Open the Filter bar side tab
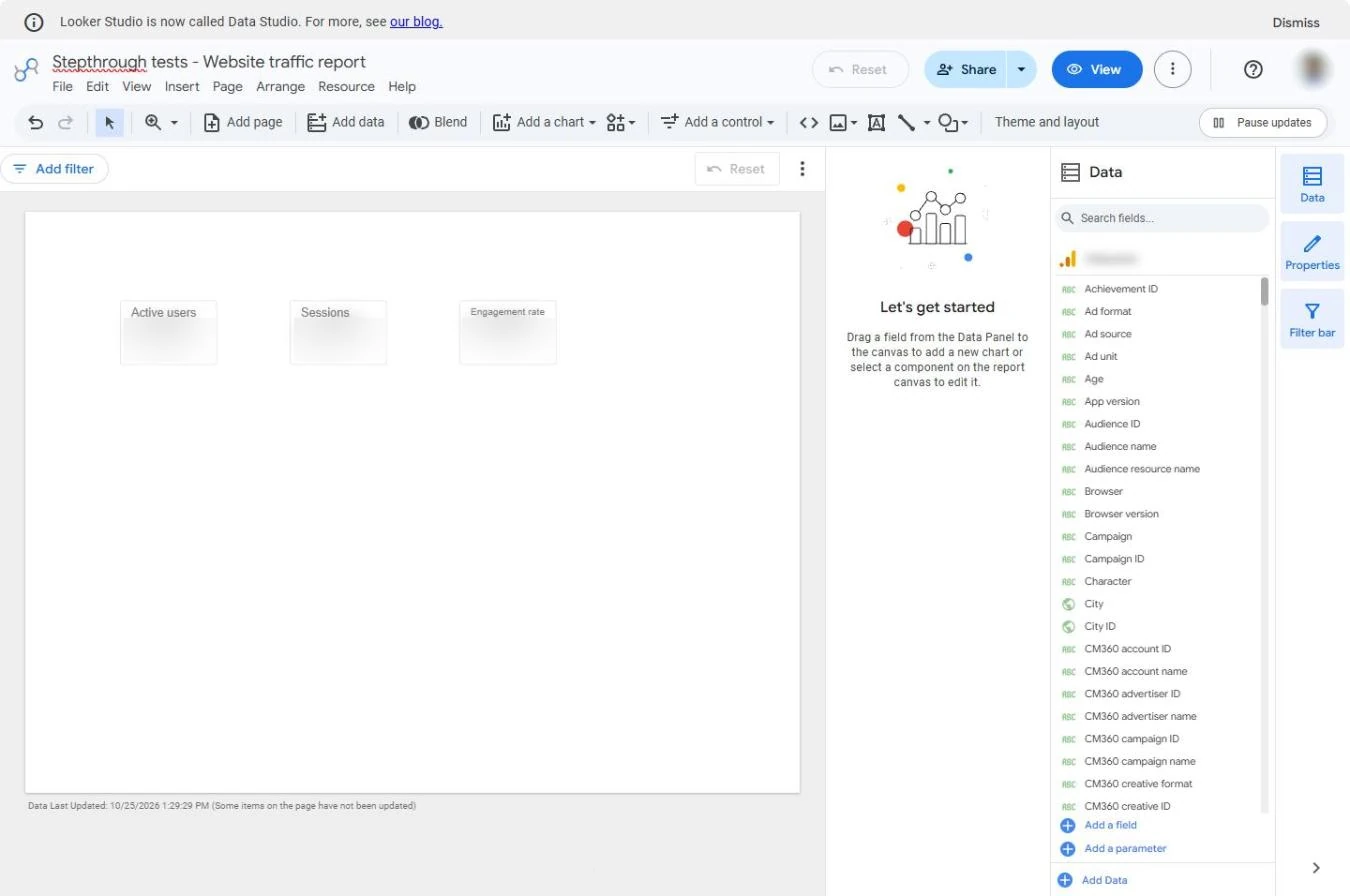Viewport: 1350px width, 896px height. (1312, 320)
